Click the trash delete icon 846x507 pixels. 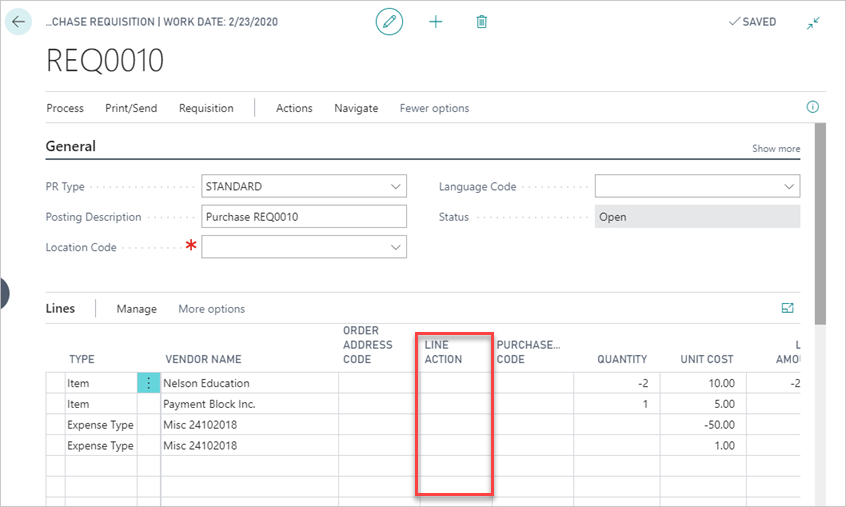tap(482, 21)
